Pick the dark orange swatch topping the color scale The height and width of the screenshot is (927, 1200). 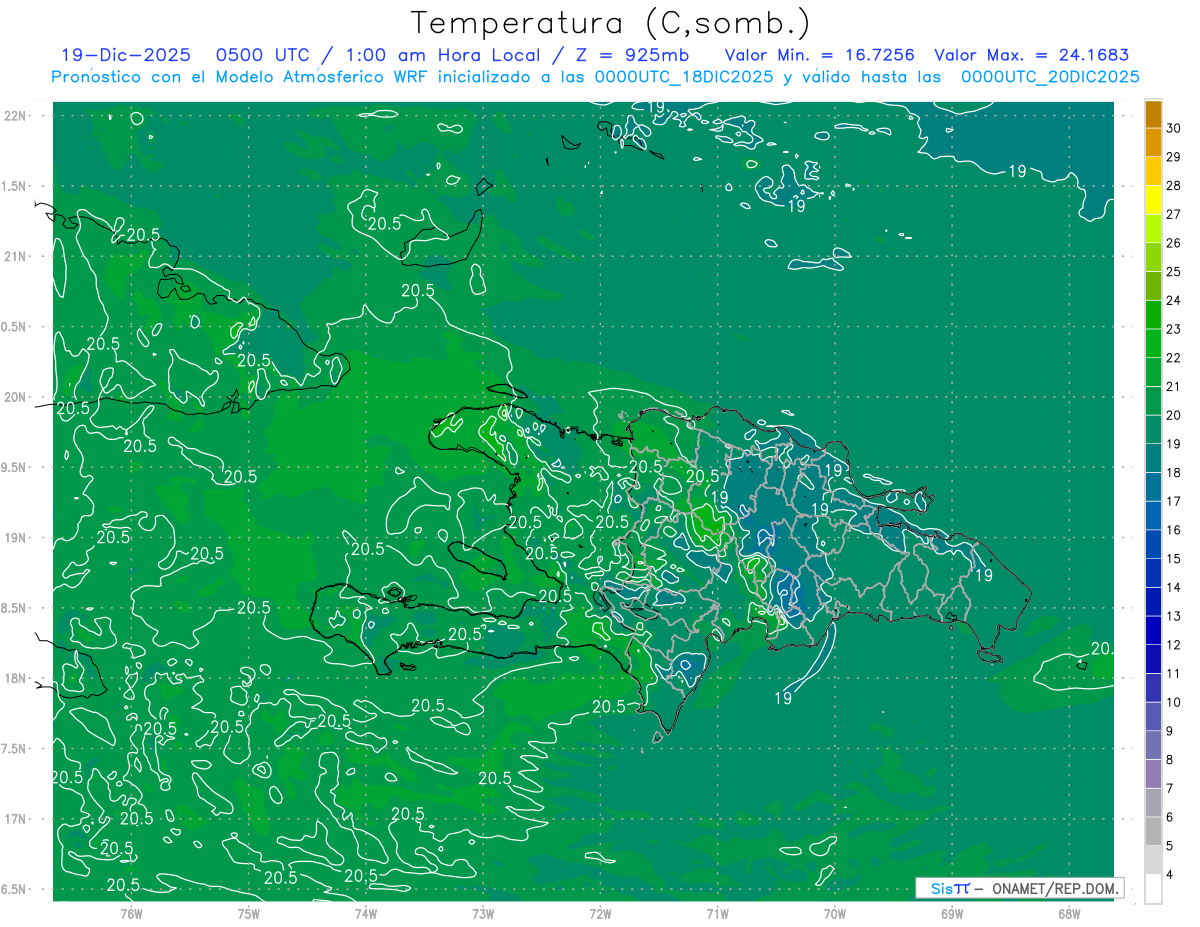(x=1153, y=114)
